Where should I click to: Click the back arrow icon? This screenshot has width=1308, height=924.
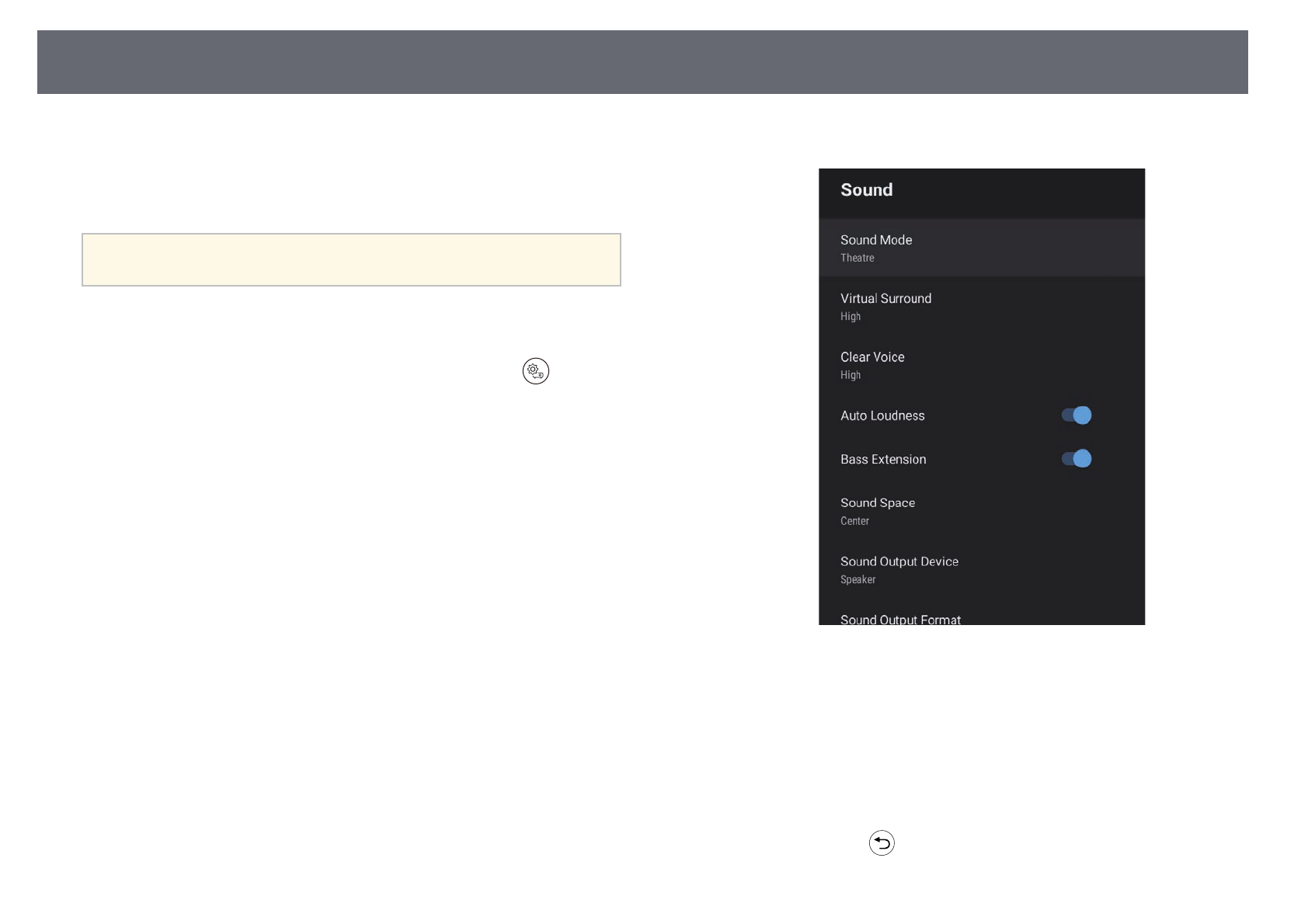(x=882, y=842)
